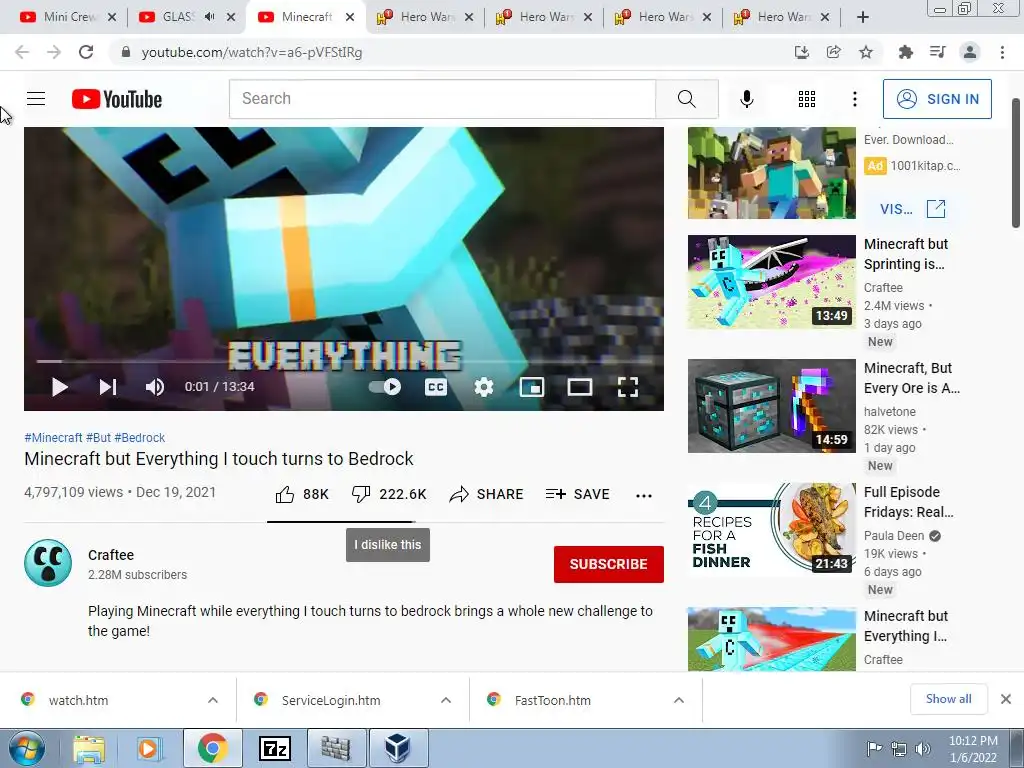Go back in browser history

(22, 52)
